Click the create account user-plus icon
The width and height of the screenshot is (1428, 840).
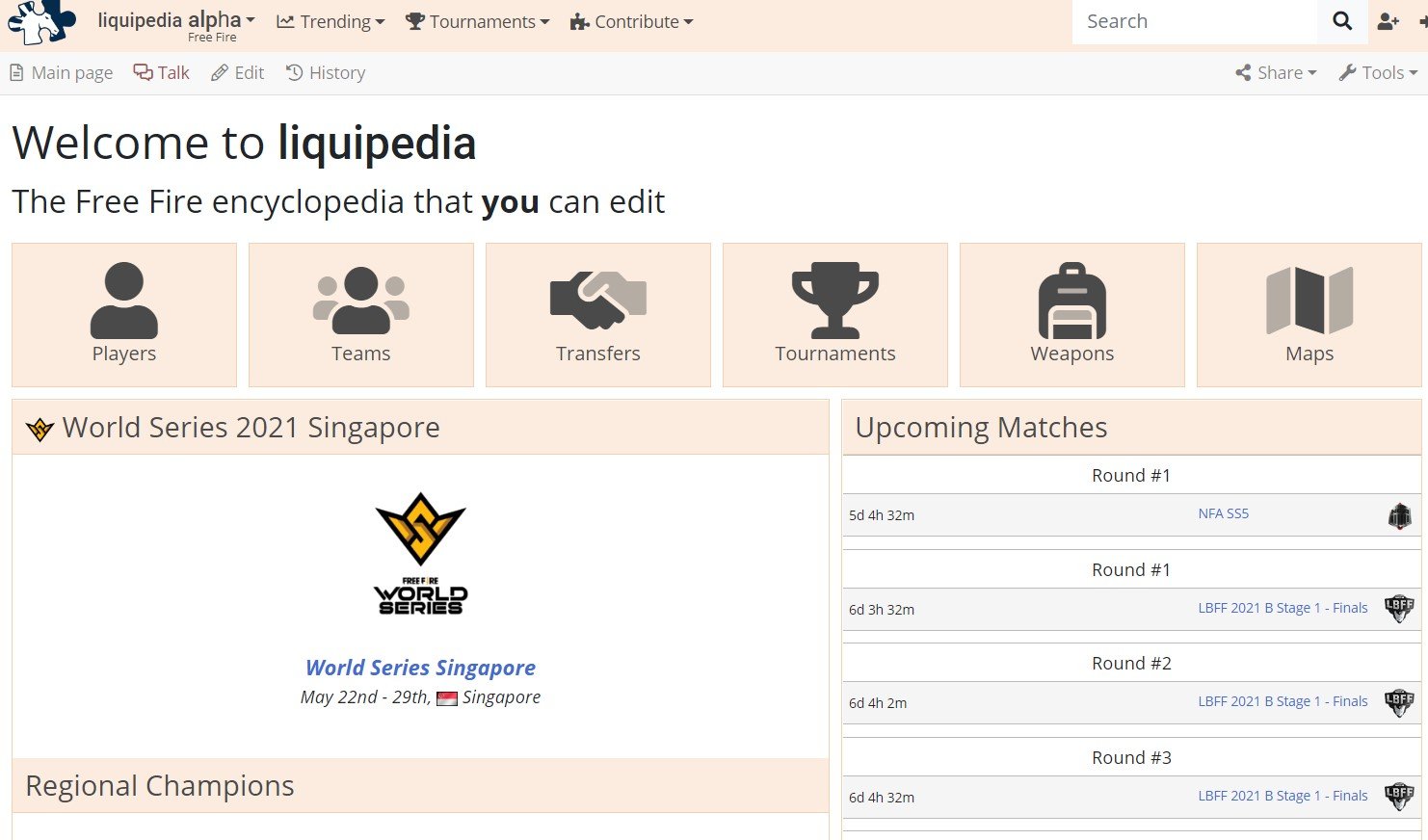(1388, 21)
